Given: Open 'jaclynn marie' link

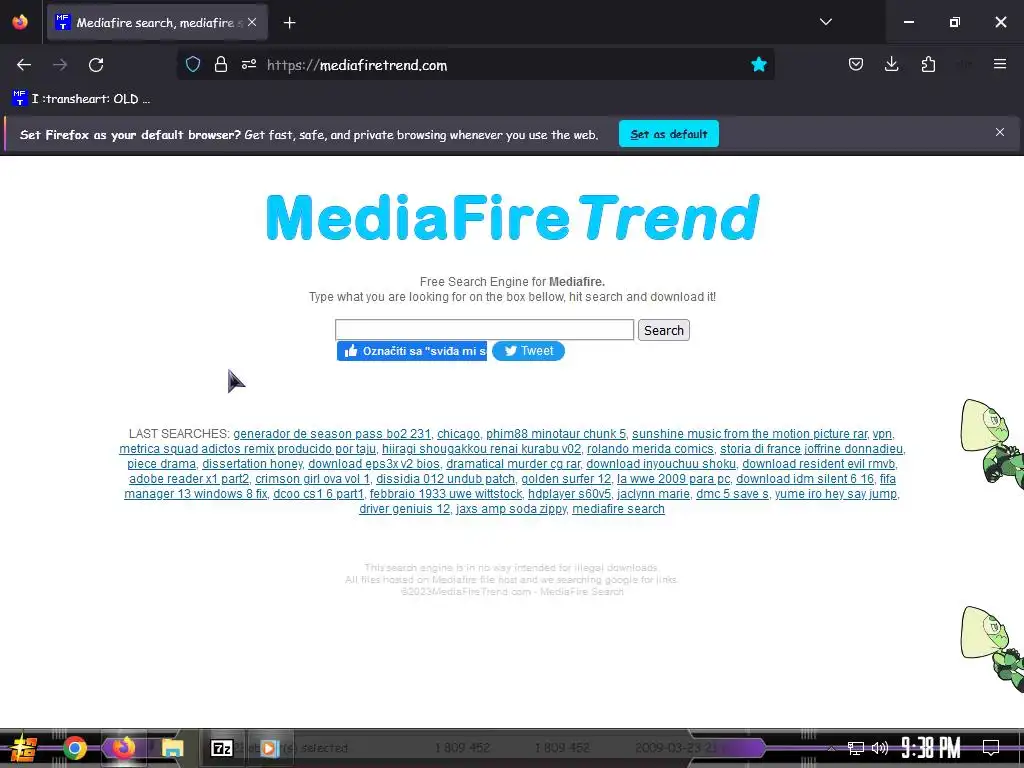Looking at the screenshot, I should point(653,494).
